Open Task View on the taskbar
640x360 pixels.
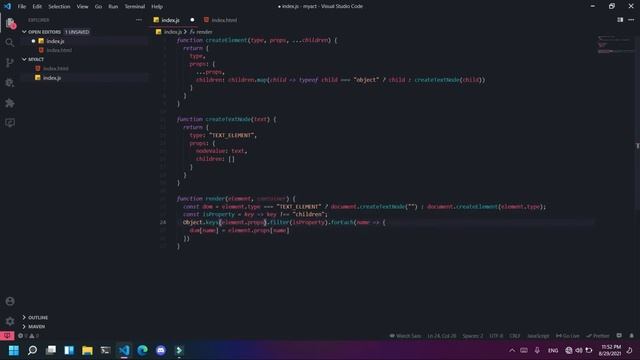tap(51, 350)
